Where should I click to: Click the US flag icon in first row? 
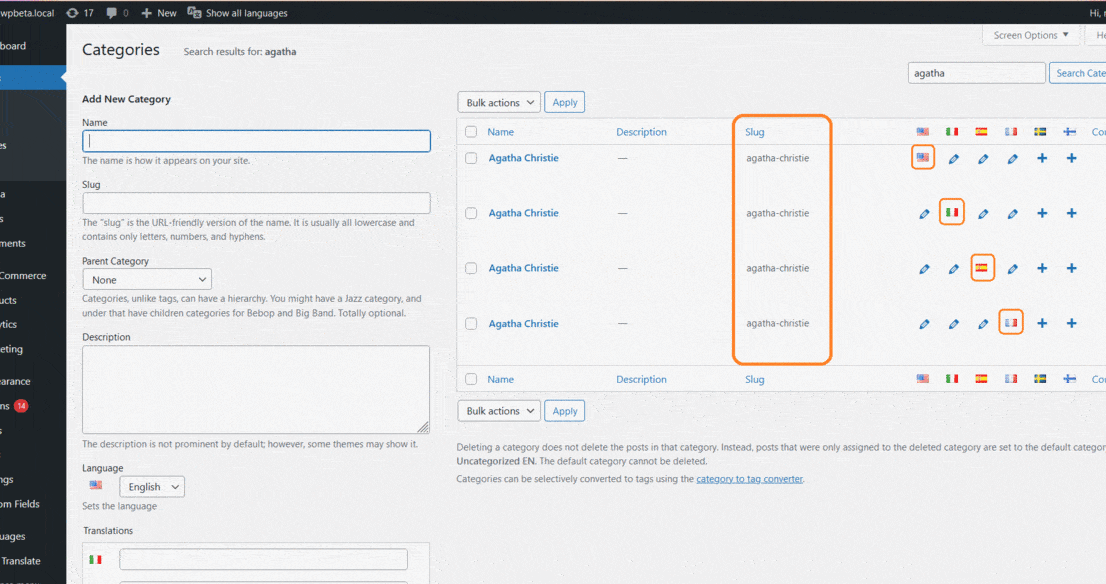[923, 157]
